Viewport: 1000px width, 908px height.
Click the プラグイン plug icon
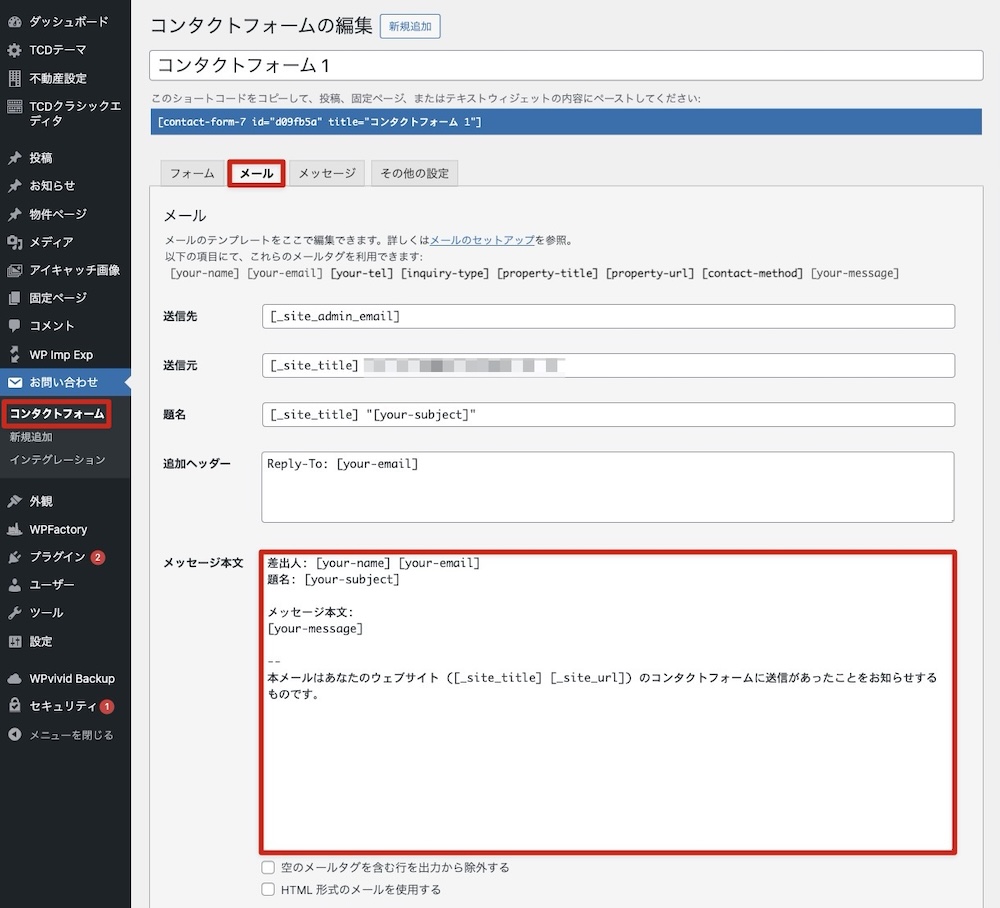point(15,557)
